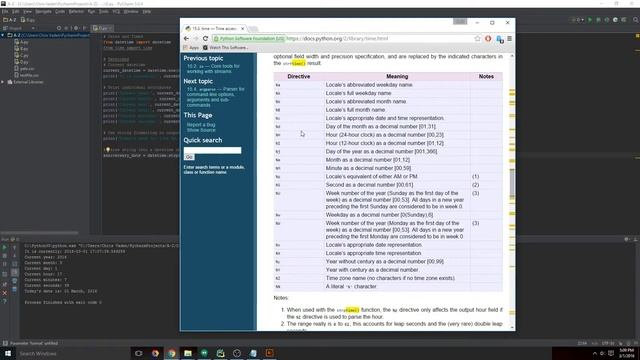Screen dimensions: 640x360
Task: Select the F.py editor tab
Action: 102,28
